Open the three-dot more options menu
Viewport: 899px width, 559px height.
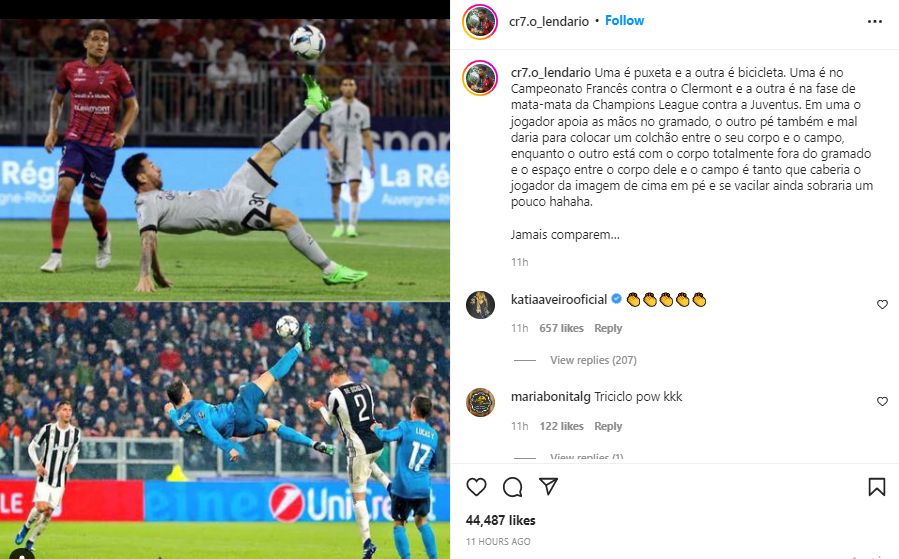pyautogui.click(x=875, y=21)
